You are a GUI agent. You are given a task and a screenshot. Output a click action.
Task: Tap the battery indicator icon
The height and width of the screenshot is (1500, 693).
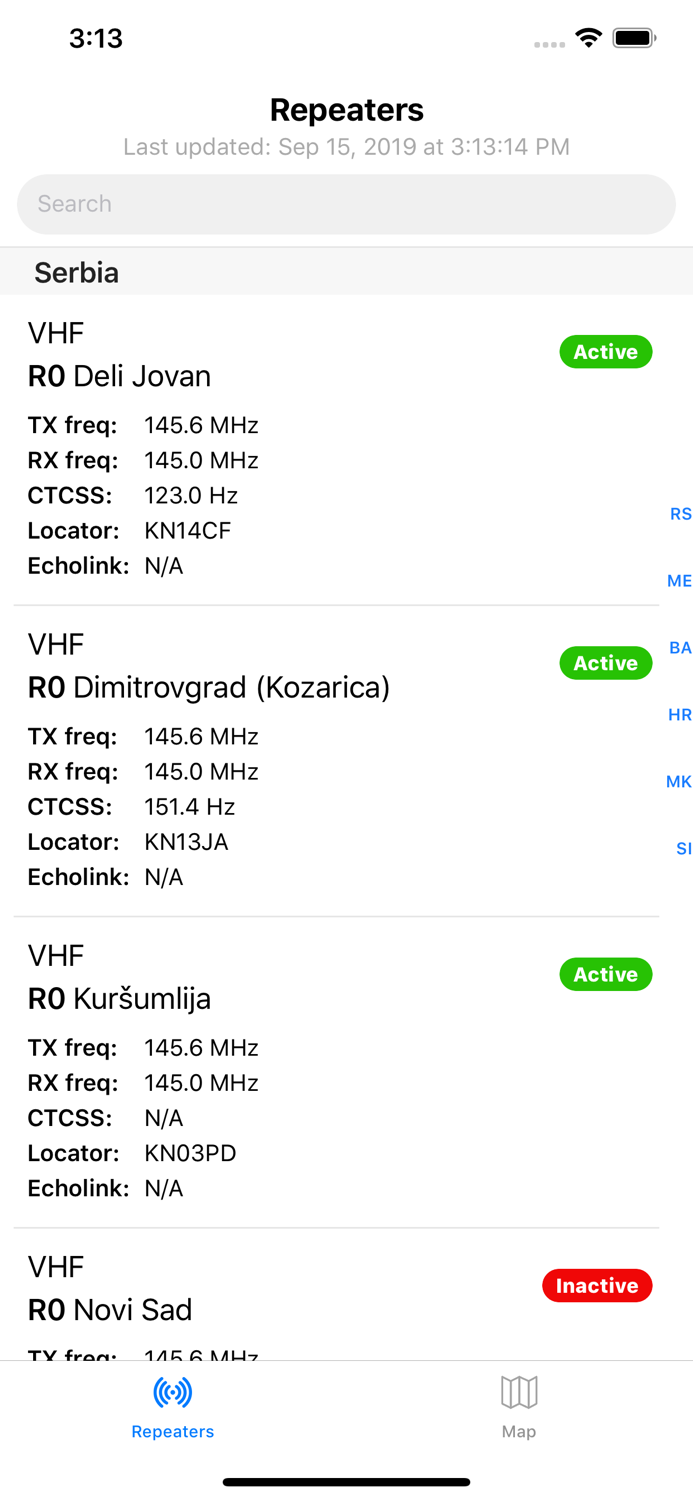(634, 38)
